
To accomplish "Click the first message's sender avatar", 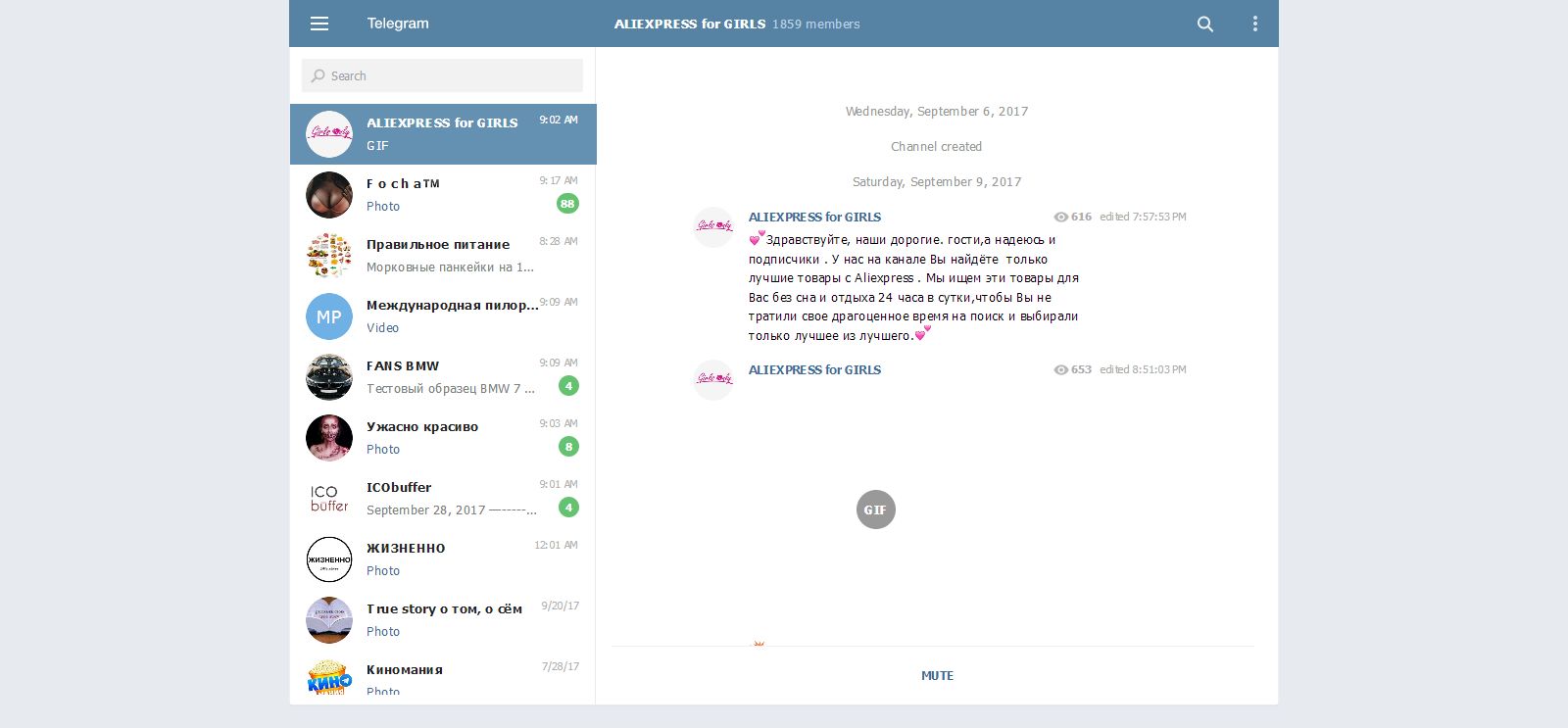I will pos(713,227).
